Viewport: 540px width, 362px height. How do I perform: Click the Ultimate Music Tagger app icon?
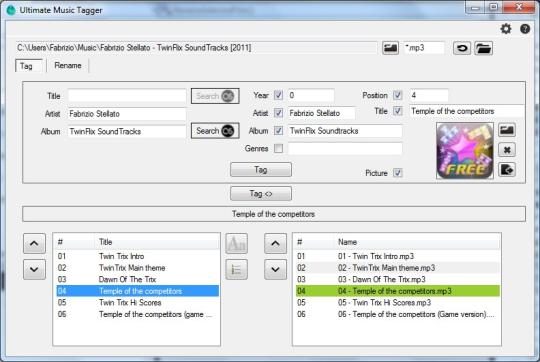coord(11,10)
